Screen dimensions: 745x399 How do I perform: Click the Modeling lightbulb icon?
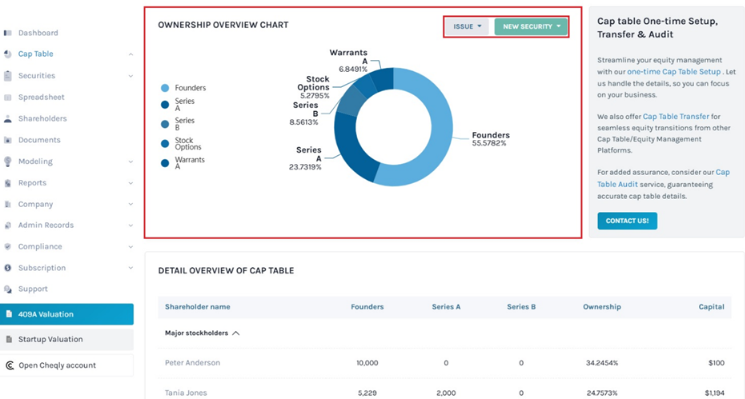pyautogui.click(x=8, y=162)
